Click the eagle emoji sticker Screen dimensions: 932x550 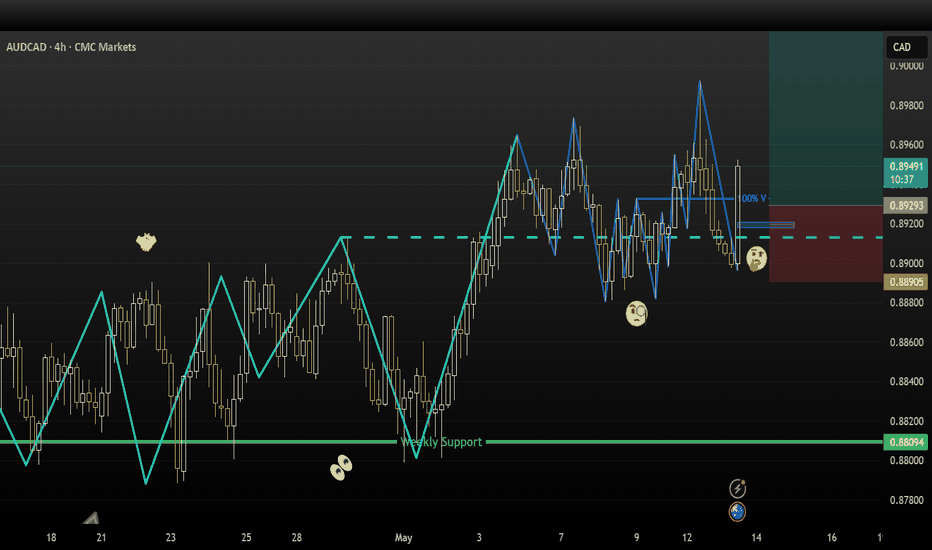pyautogui.click(x=146, y=242)
